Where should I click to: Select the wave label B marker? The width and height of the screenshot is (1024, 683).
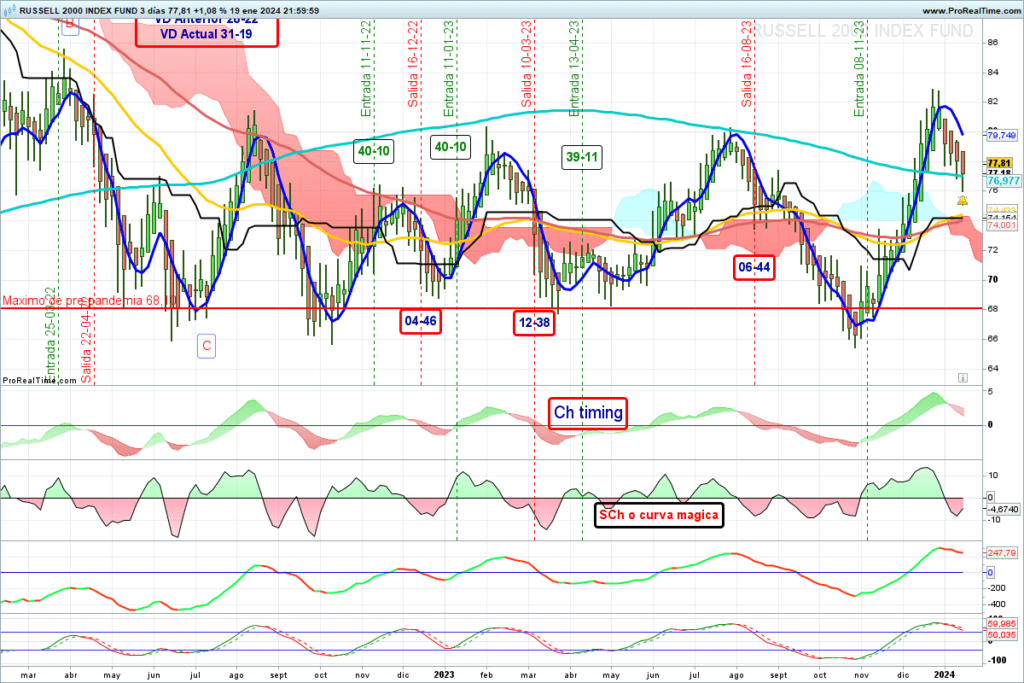[69, 27]
